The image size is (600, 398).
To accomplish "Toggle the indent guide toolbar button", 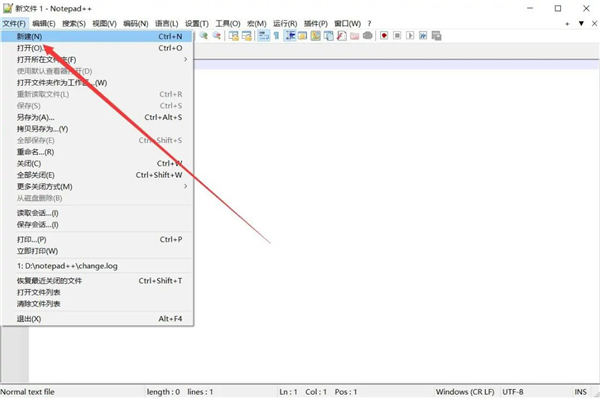I will pyautogui.click(x=290, y=36).
